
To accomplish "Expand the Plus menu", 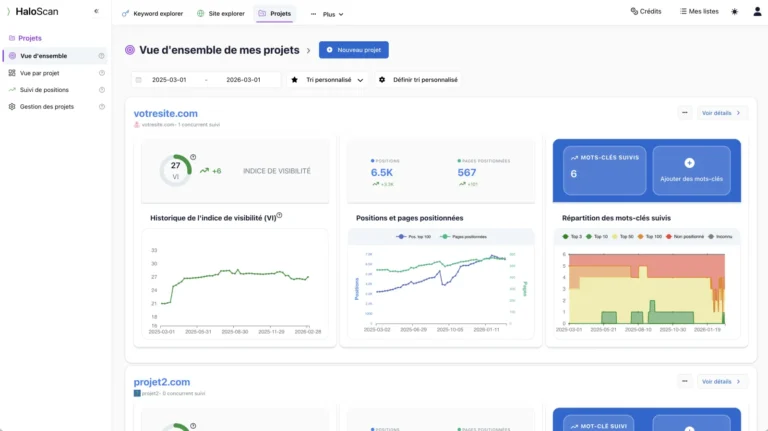I will pyautogui.click(x=327, y=14).
